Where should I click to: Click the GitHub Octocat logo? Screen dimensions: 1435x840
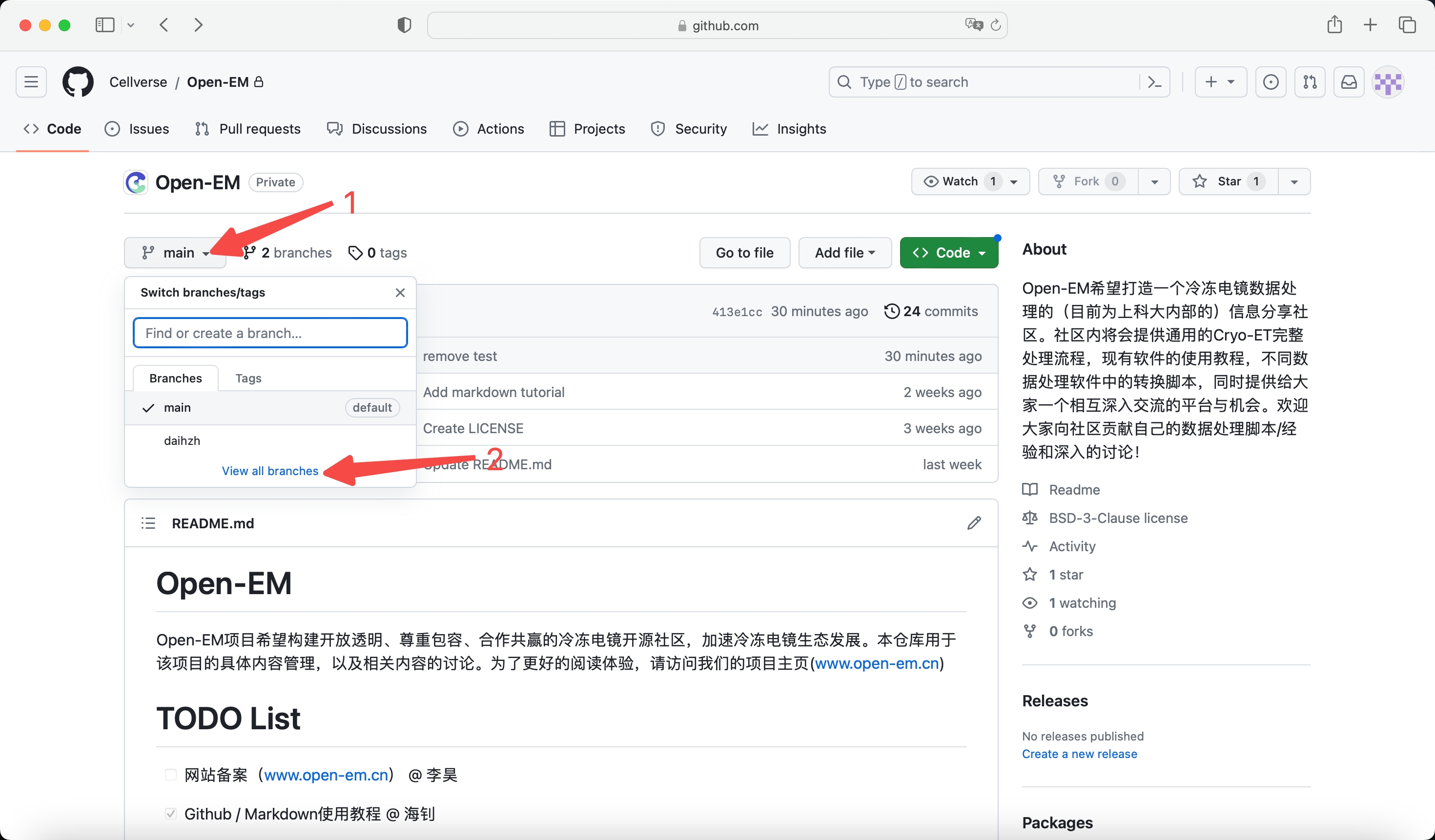pos(78,82)
